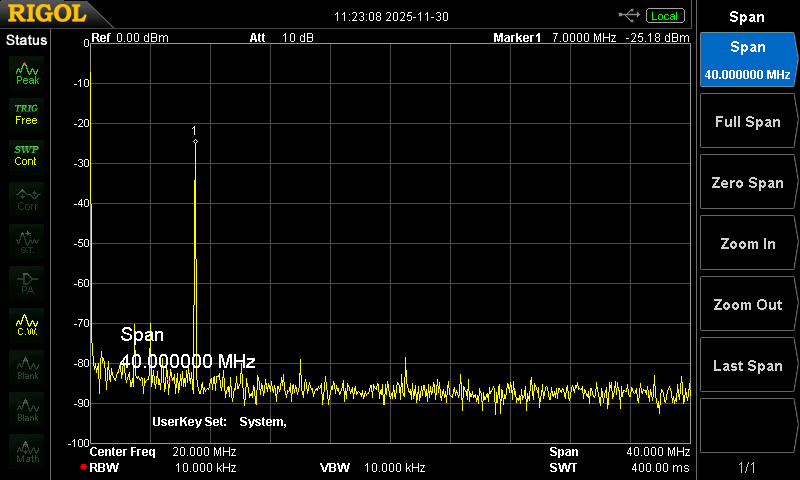Click the Peak detector status icon
This screenshot has height=480, width=800.
pos(27,73)
